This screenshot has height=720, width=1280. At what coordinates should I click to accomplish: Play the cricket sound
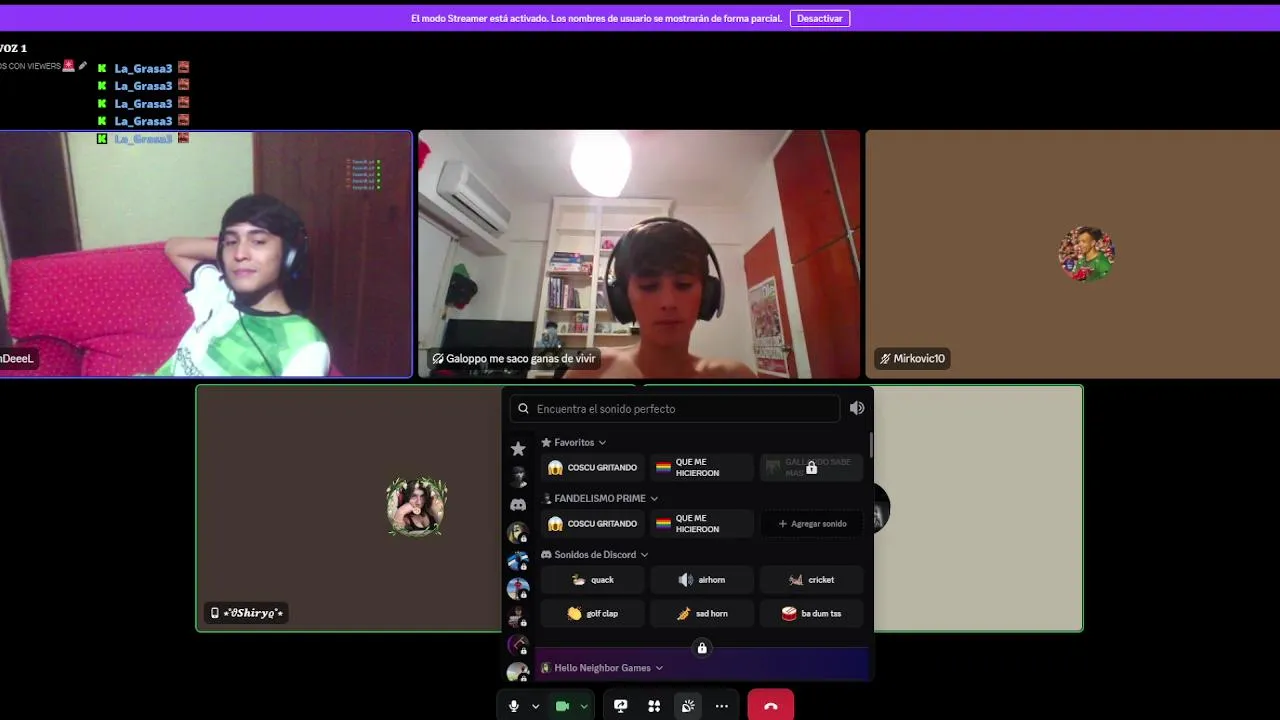811,580
